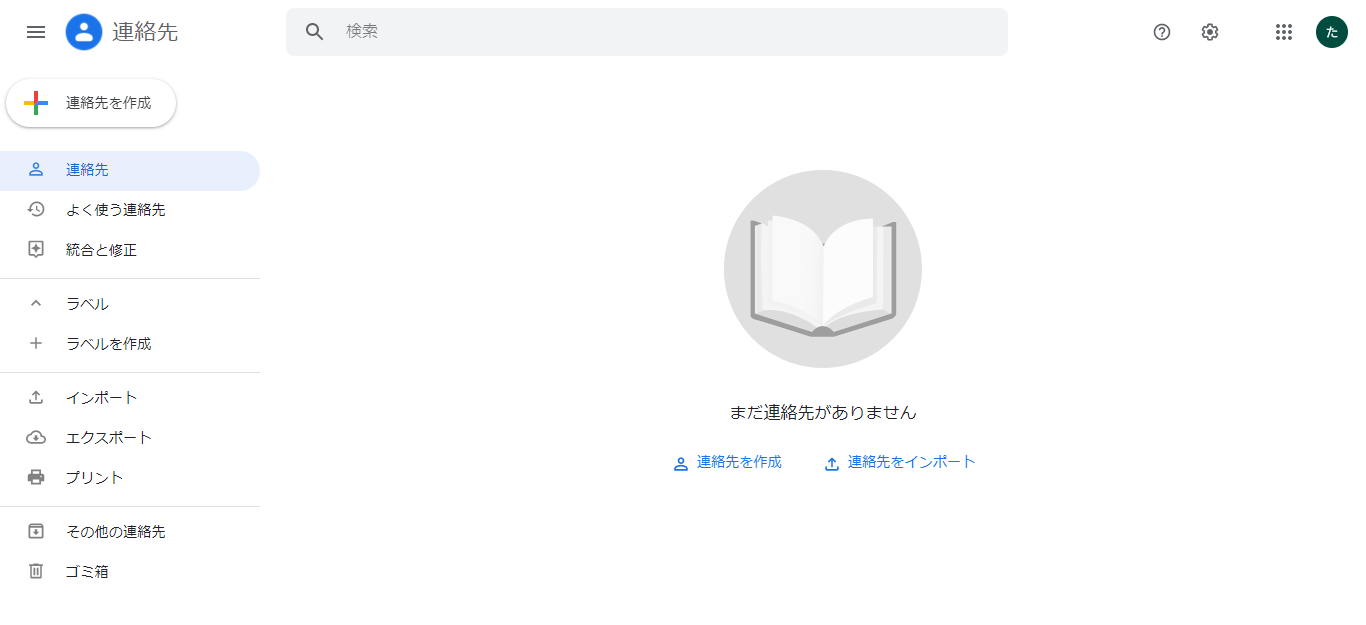This screenshot has height=625, width=1366.
Task: Click the merge and fix icon
Action: [x=36, y=250]
